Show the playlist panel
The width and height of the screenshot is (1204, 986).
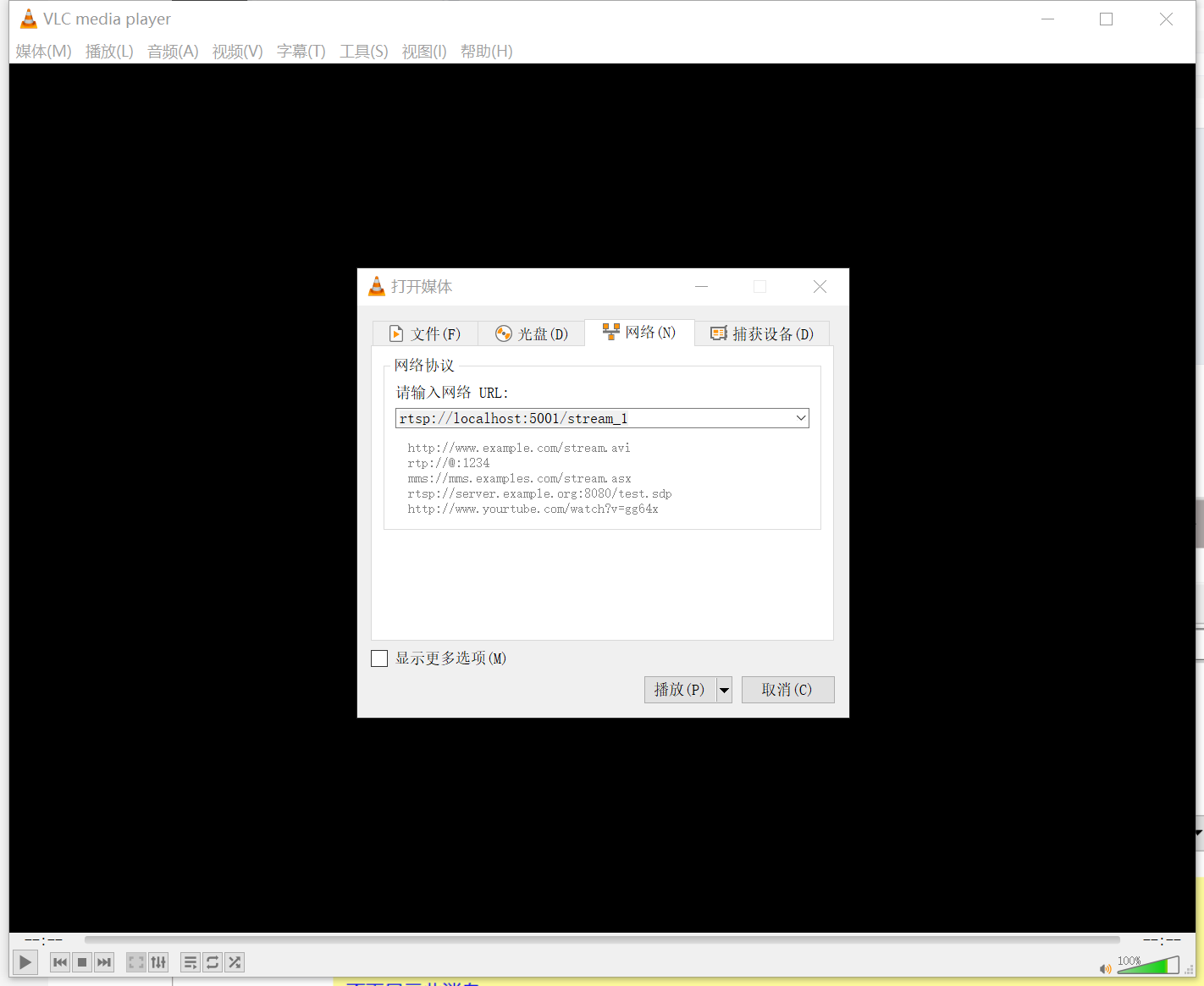coord(191,962)
